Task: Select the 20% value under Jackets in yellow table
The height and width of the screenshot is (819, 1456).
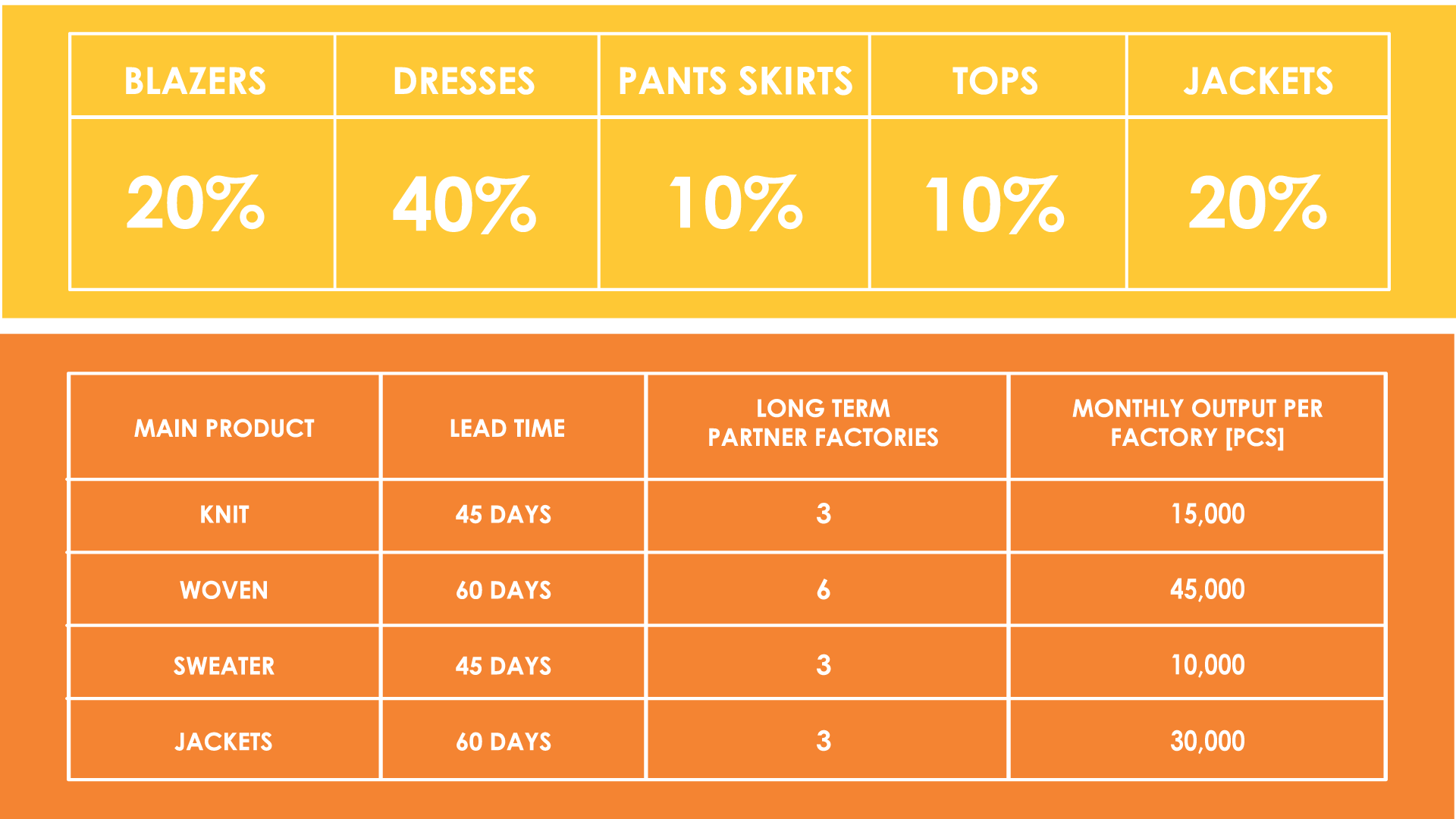Action: 1258,202
